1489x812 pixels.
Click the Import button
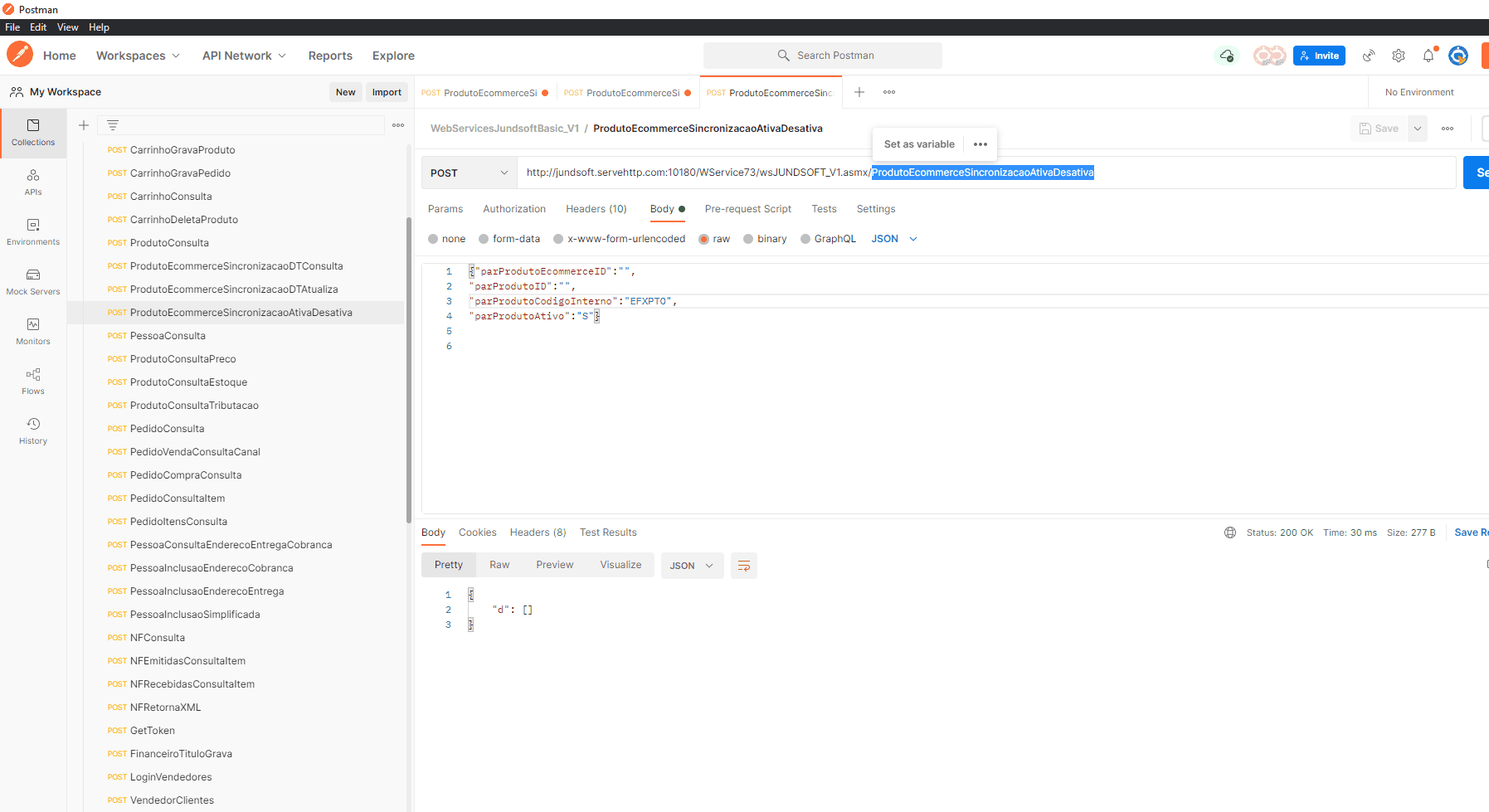click(387, 92)
